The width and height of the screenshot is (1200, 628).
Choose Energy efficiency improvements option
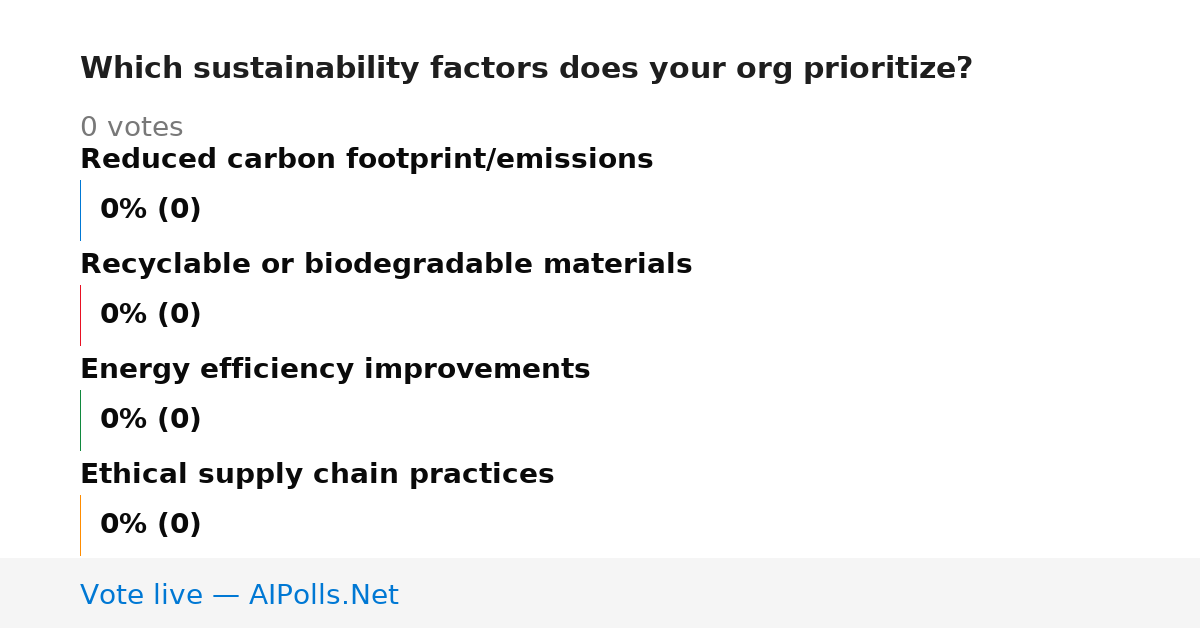pyautogui.click(x=335, y=370)
